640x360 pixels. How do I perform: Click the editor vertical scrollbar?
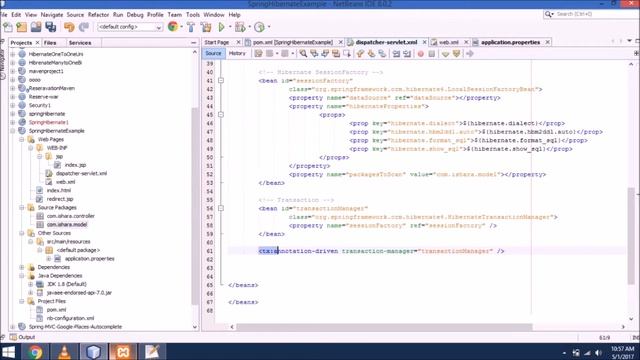(631, 236)
